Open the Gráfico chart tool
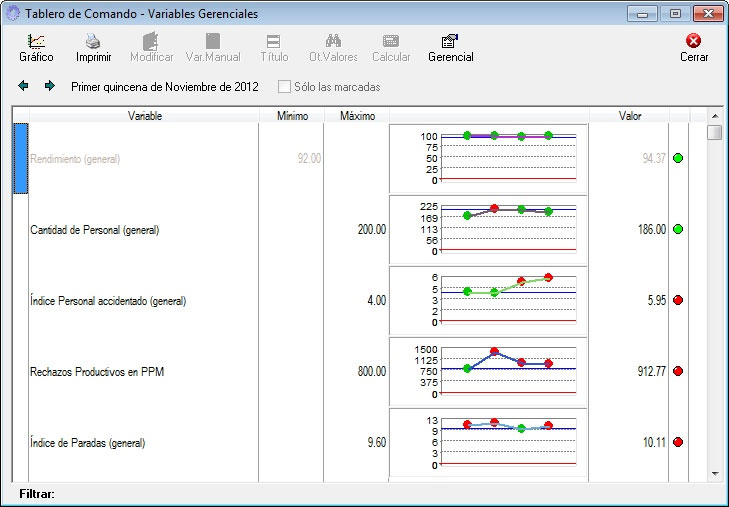The image size is (729, 507). point(36,42)
